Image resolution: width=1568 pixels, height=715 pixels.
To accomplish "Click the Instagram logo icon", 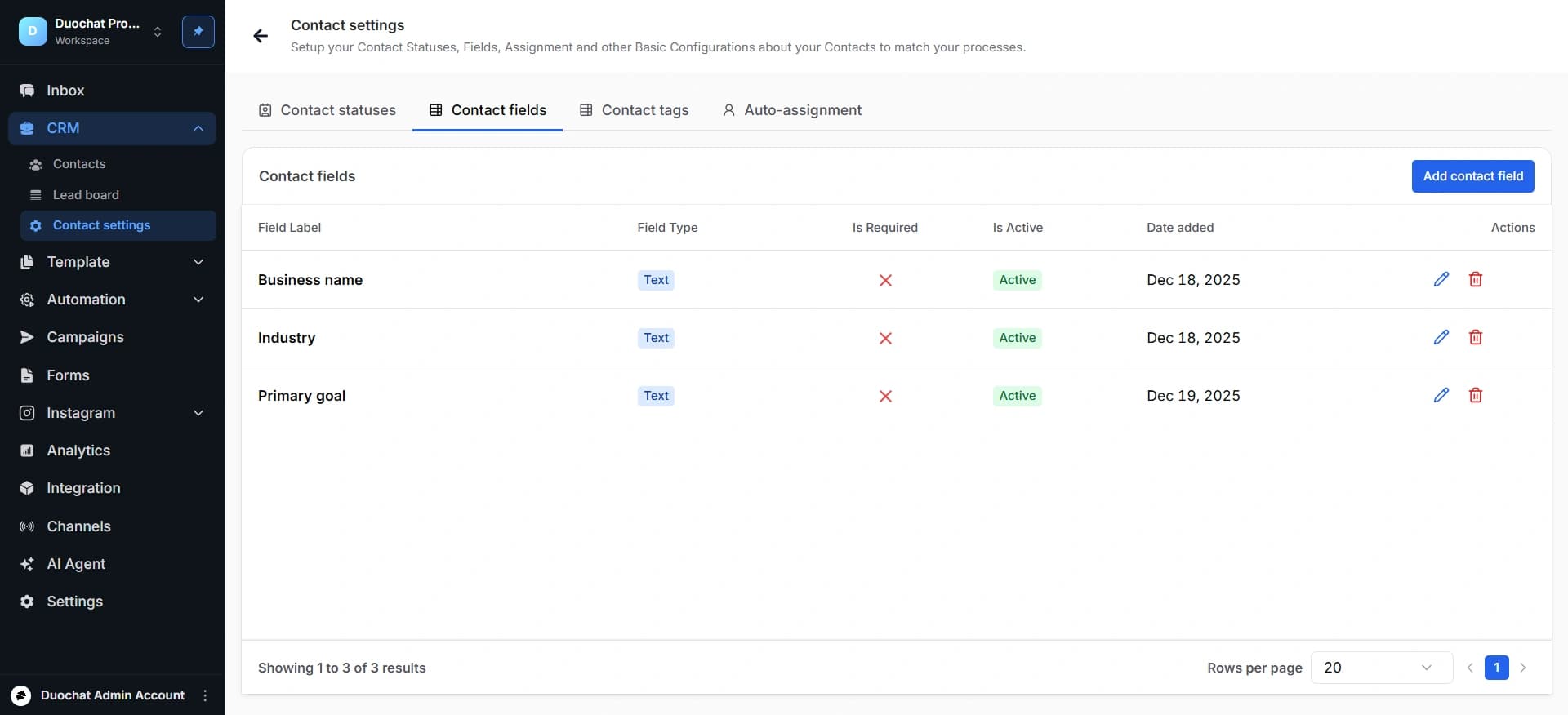I will (x=27, y=413).
